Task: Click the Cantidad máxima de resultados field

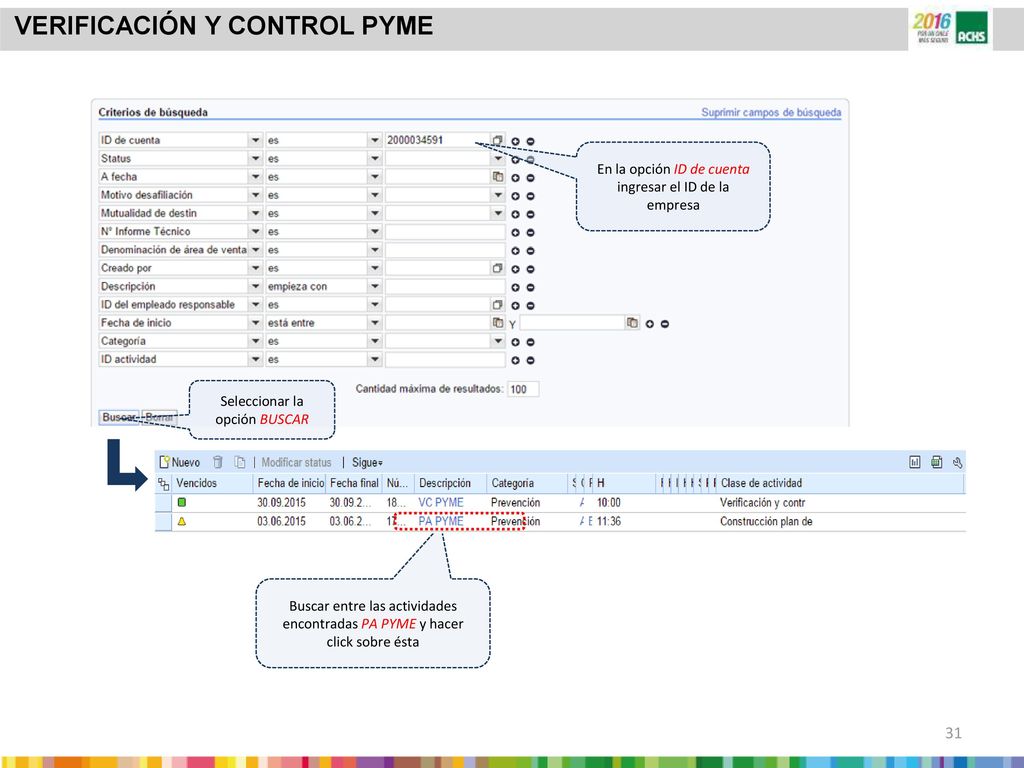Action: pos(523,389)
